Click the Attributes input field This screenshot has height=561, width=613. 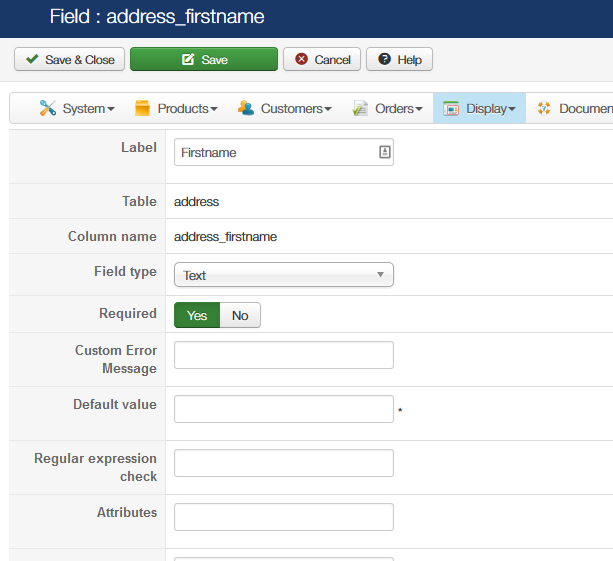point(284,517)
